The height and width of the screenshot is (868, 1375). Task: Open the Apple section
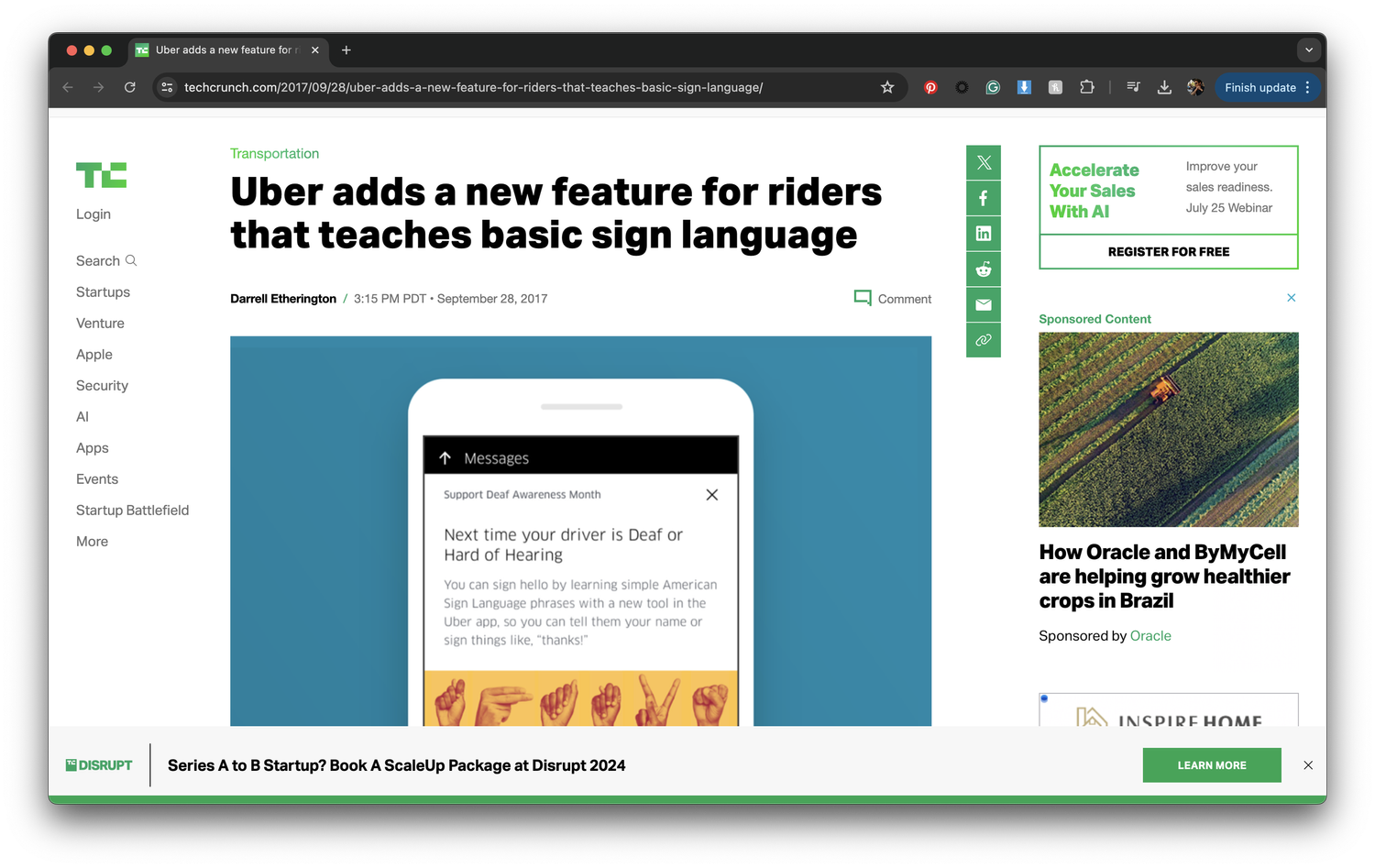coord(94,355)
